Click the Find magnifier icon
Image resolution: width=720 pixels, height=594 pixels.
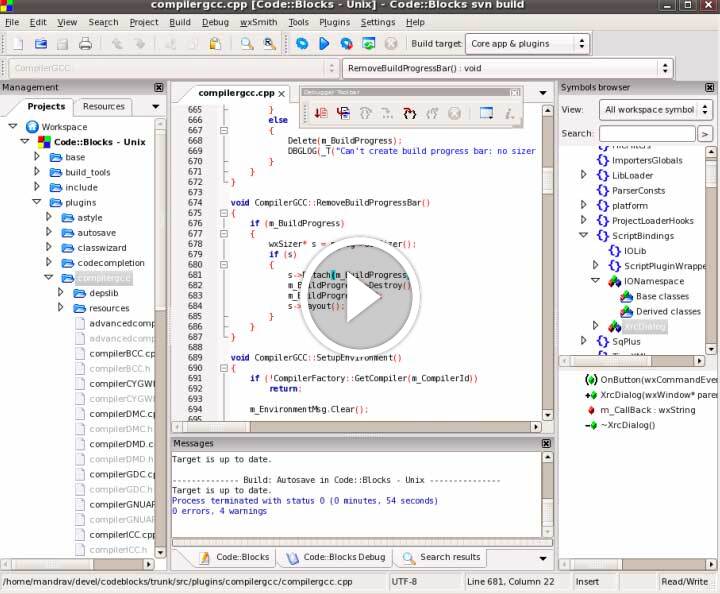(246, 44)
